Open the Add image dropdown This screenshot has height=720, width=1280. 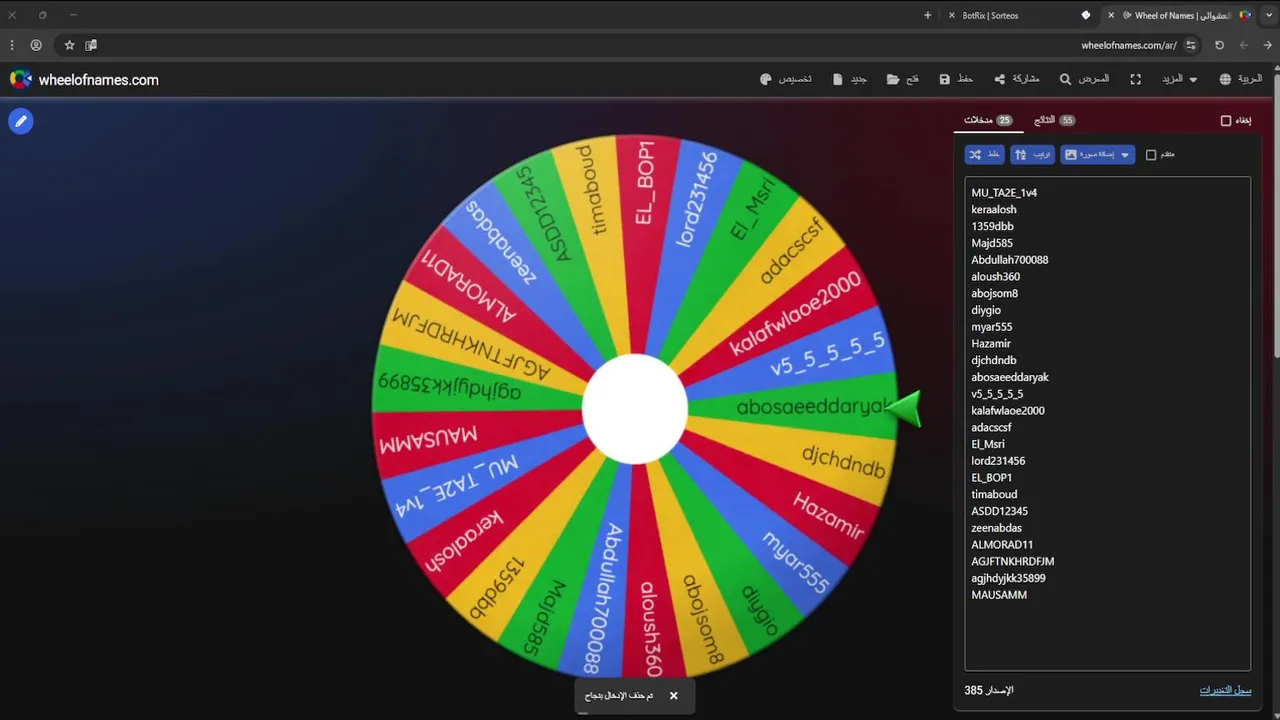coord(1097,155)
